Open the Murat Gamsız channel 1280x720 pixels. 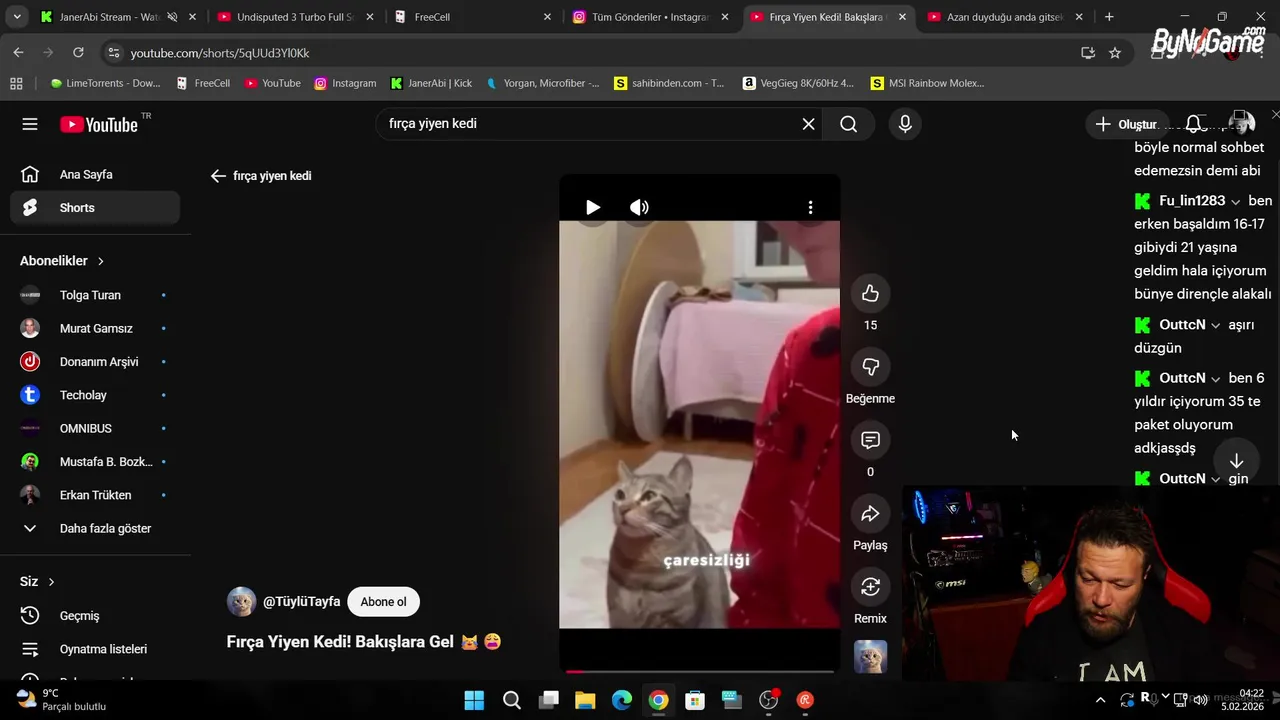95,328
